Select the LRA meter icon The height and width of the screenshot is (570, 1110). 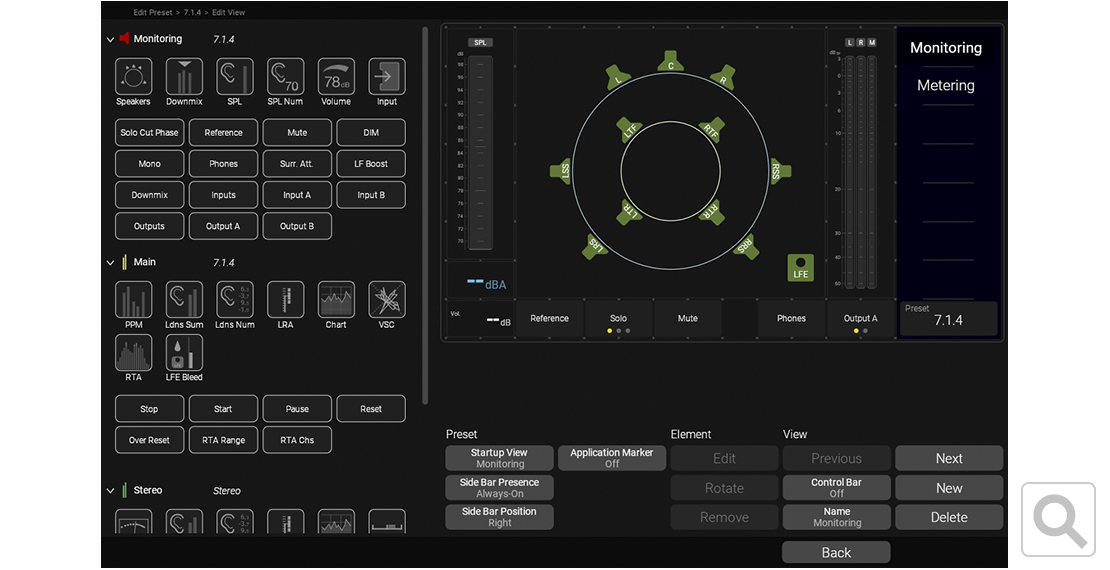click(x=285, y=300)
